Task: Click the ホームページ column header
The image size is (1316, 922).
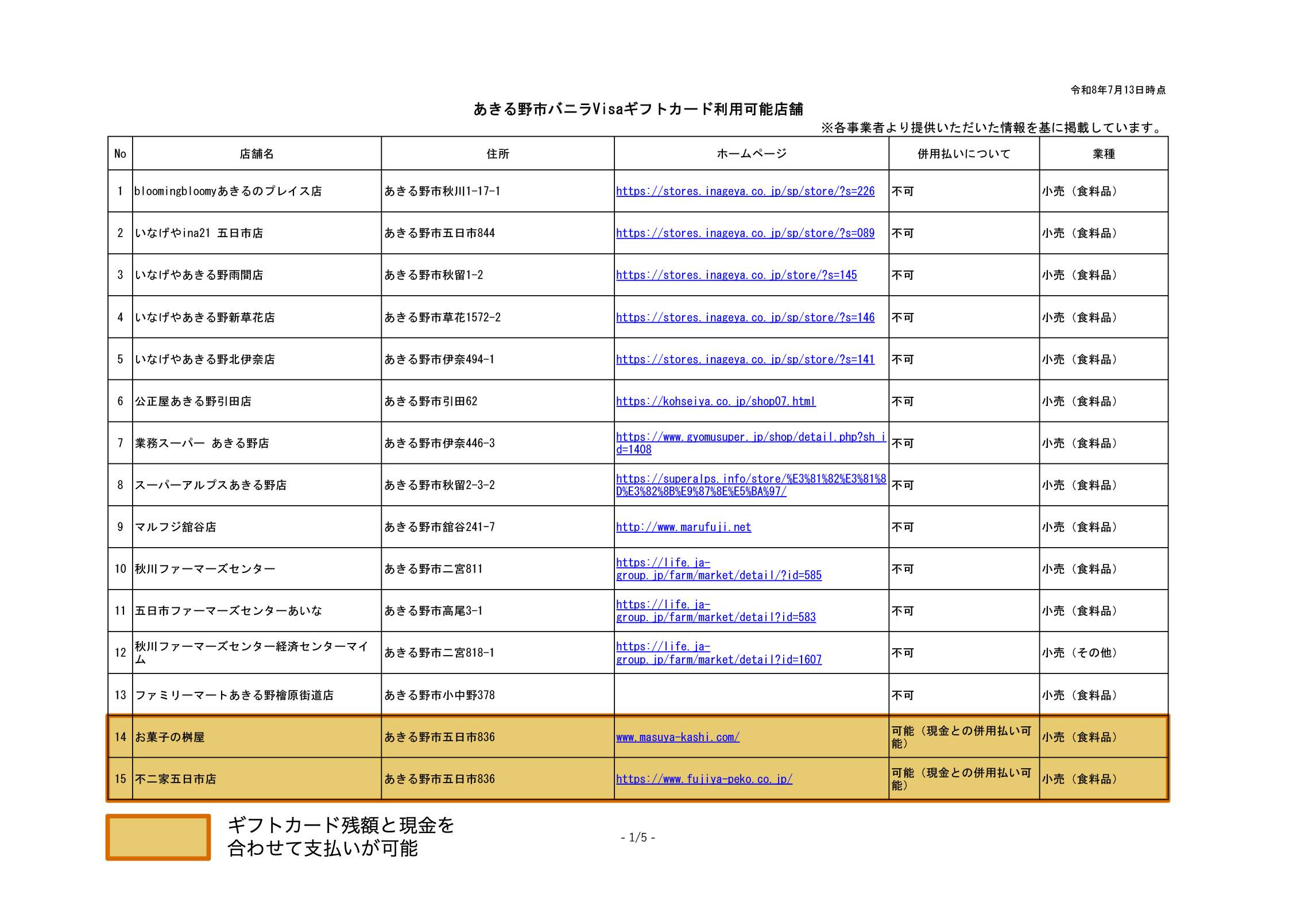Action: coord(751,154)
